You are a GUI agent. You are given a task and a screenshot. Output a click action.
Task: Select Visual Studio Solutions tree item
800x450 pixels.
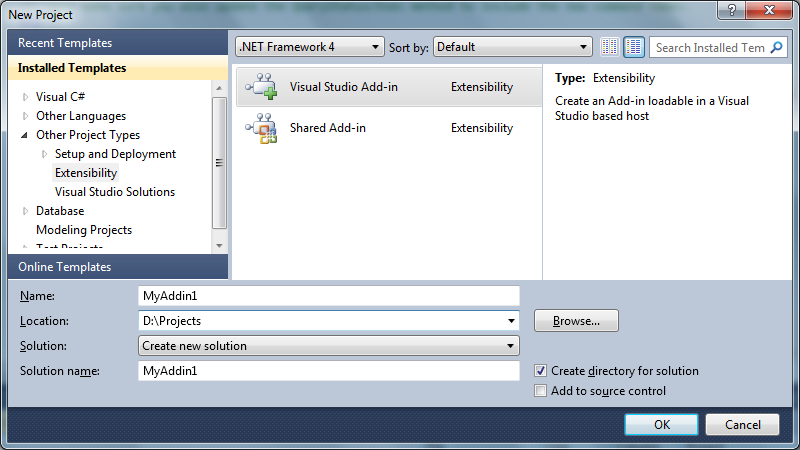click(x=115, y=192)
